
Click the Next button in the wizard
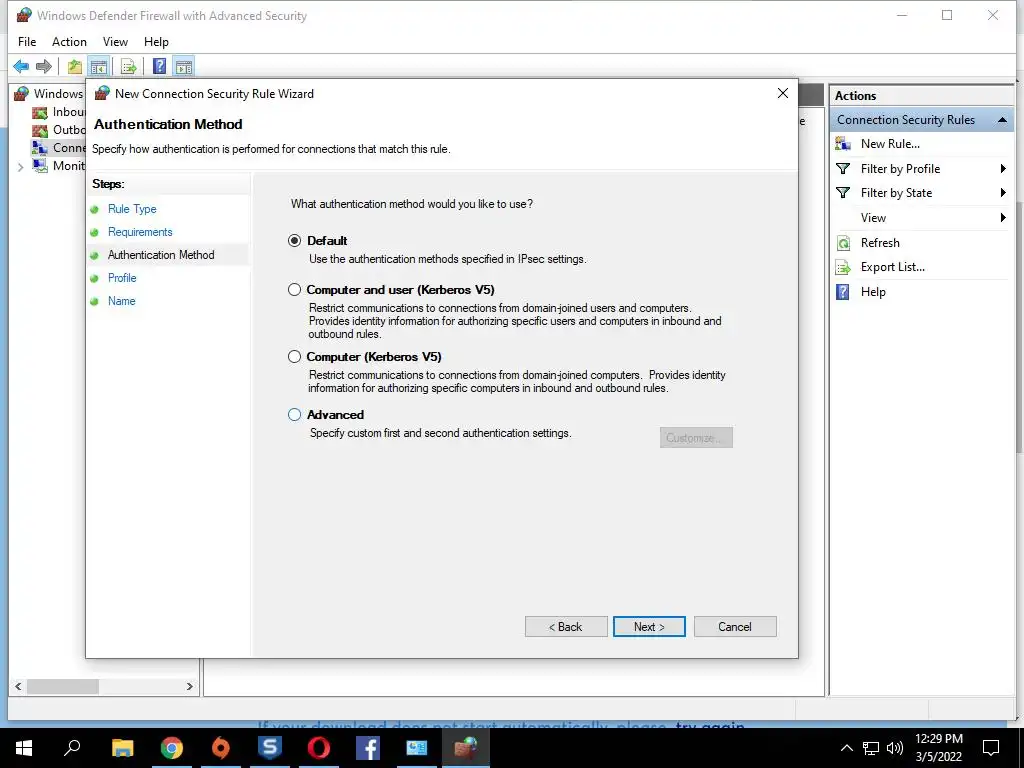coord(649,627)
